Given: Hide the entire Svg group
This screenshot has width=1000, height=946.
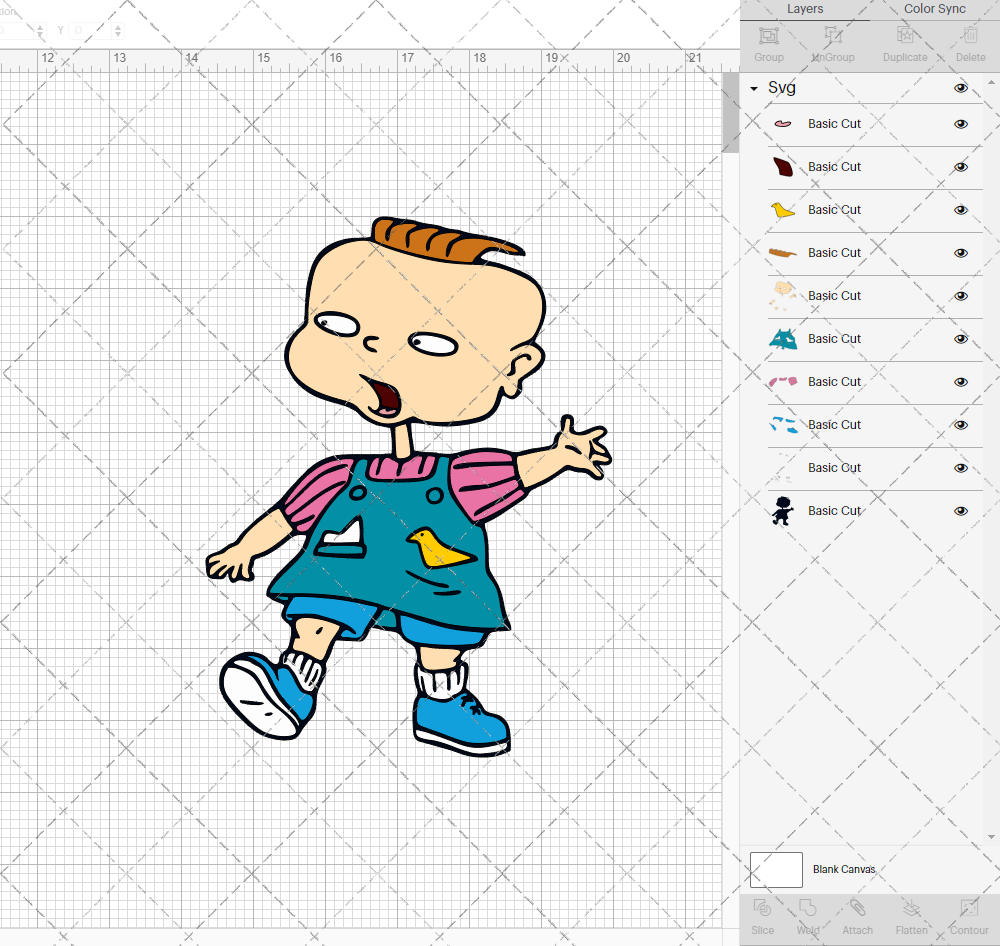Looking at the screenshot, I should [x=961, y=88].
